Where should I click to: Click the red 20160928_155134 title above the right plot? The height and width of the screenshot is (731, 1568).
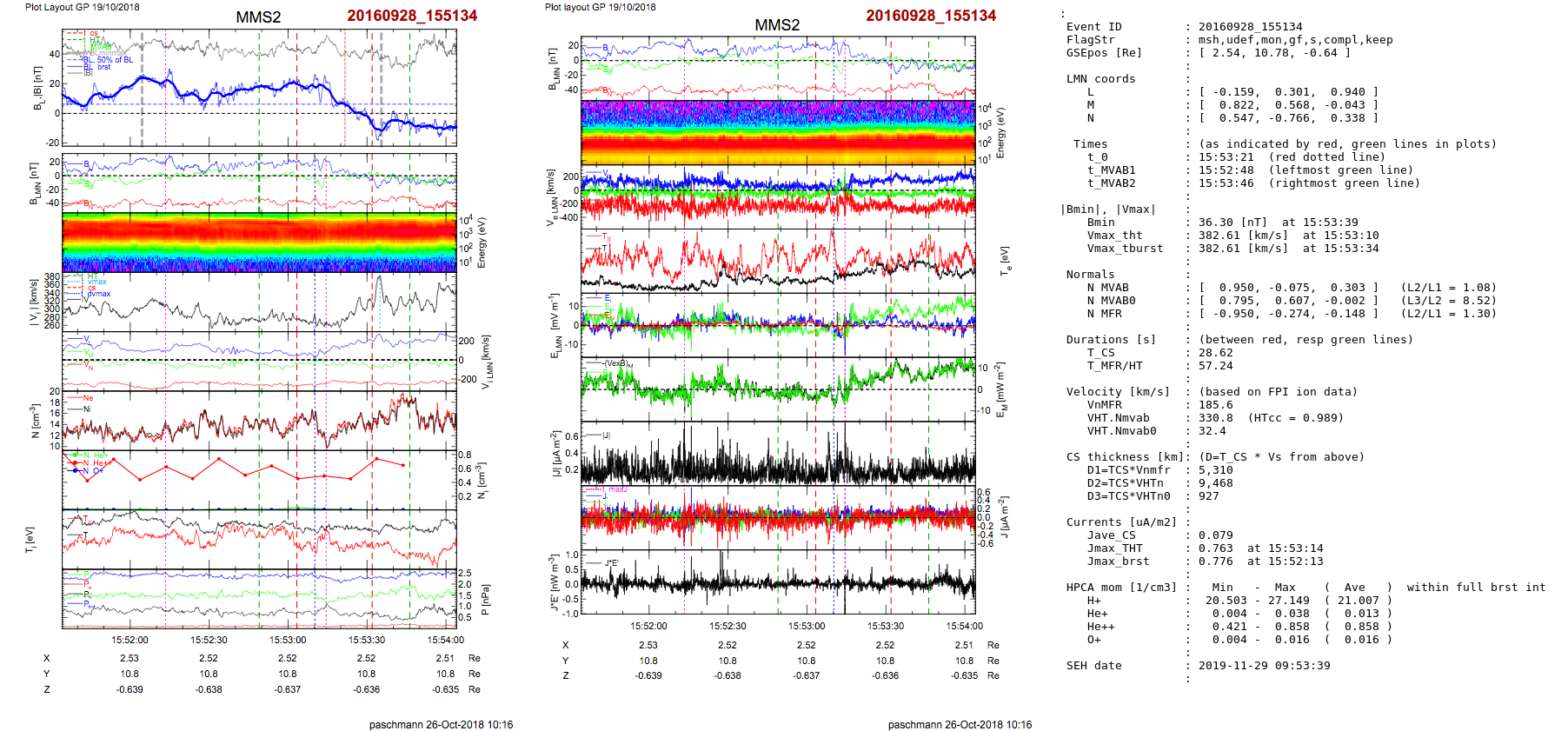930,16
